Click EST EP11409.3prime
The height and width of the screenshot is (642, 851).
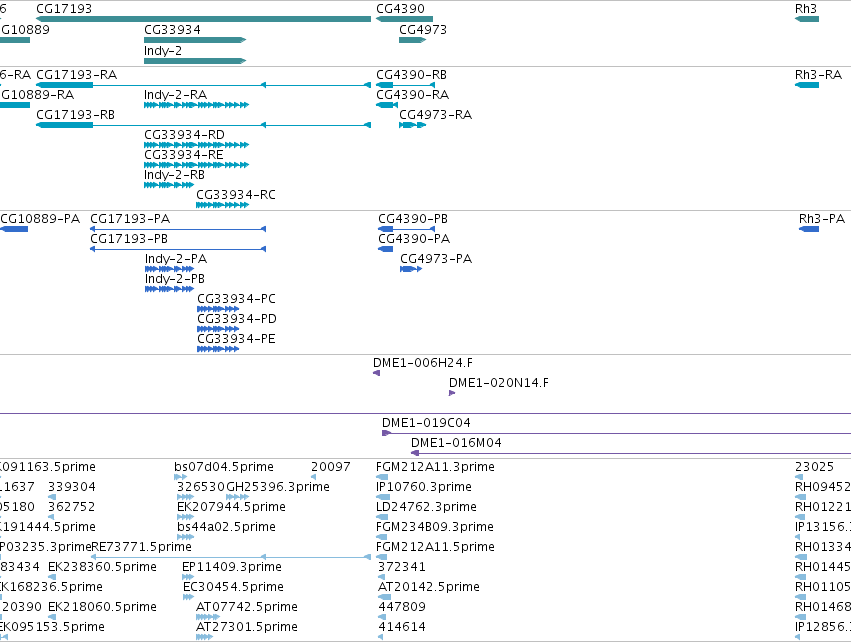188,577
